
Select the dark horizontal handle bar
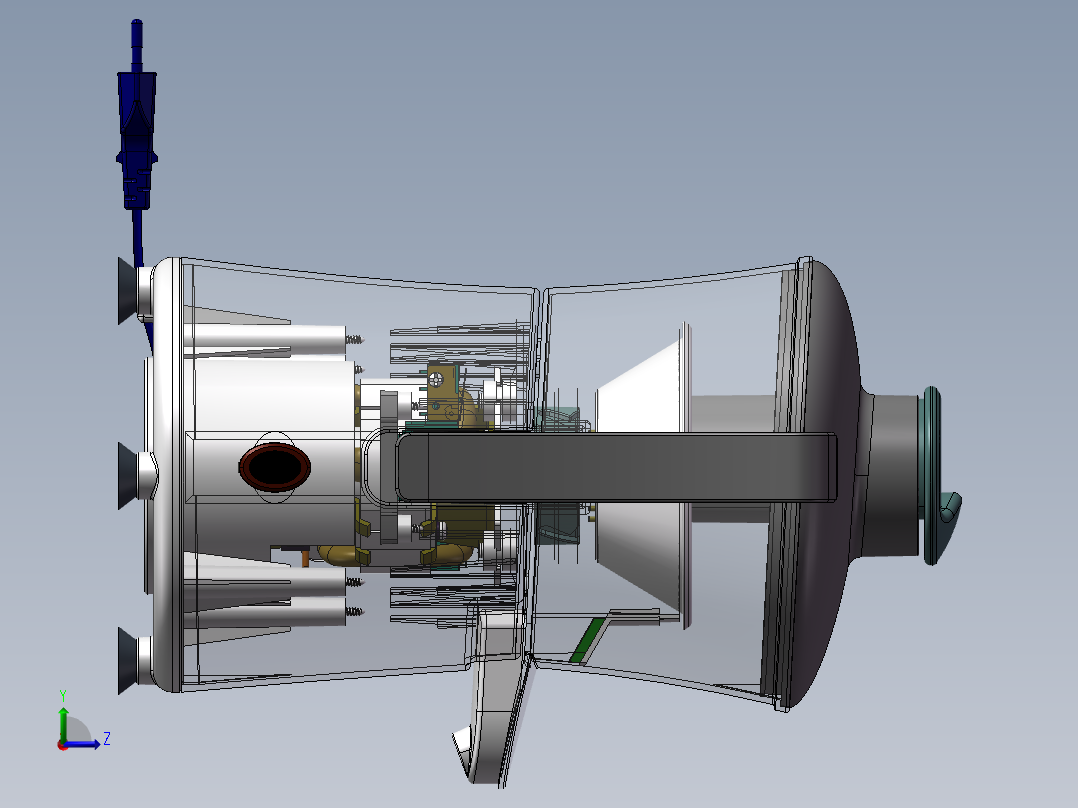[x=615, y=467]
